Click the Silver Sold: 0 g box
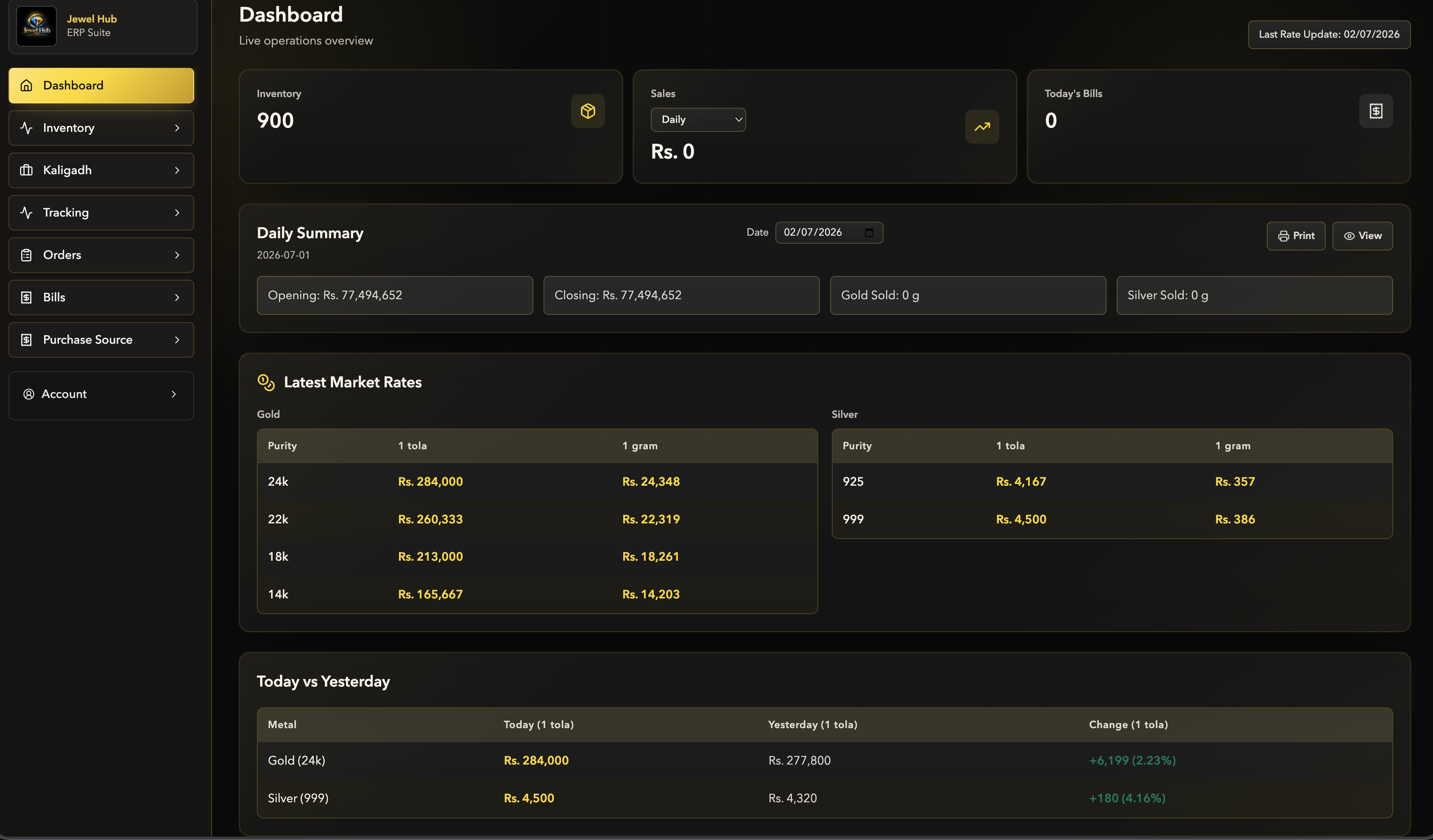The width and height of the screenshot is (1433, 840). [x=1255, y=295]
